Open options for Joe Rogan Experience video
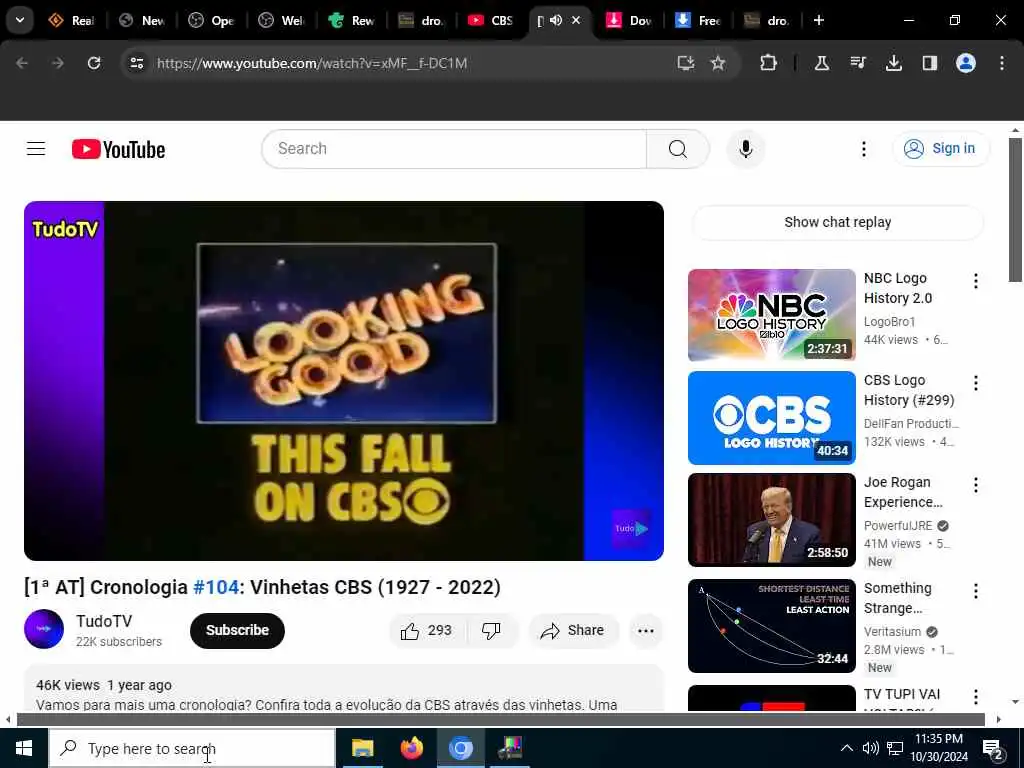Viewport: 1024px width, 768px height. [975, 485]
